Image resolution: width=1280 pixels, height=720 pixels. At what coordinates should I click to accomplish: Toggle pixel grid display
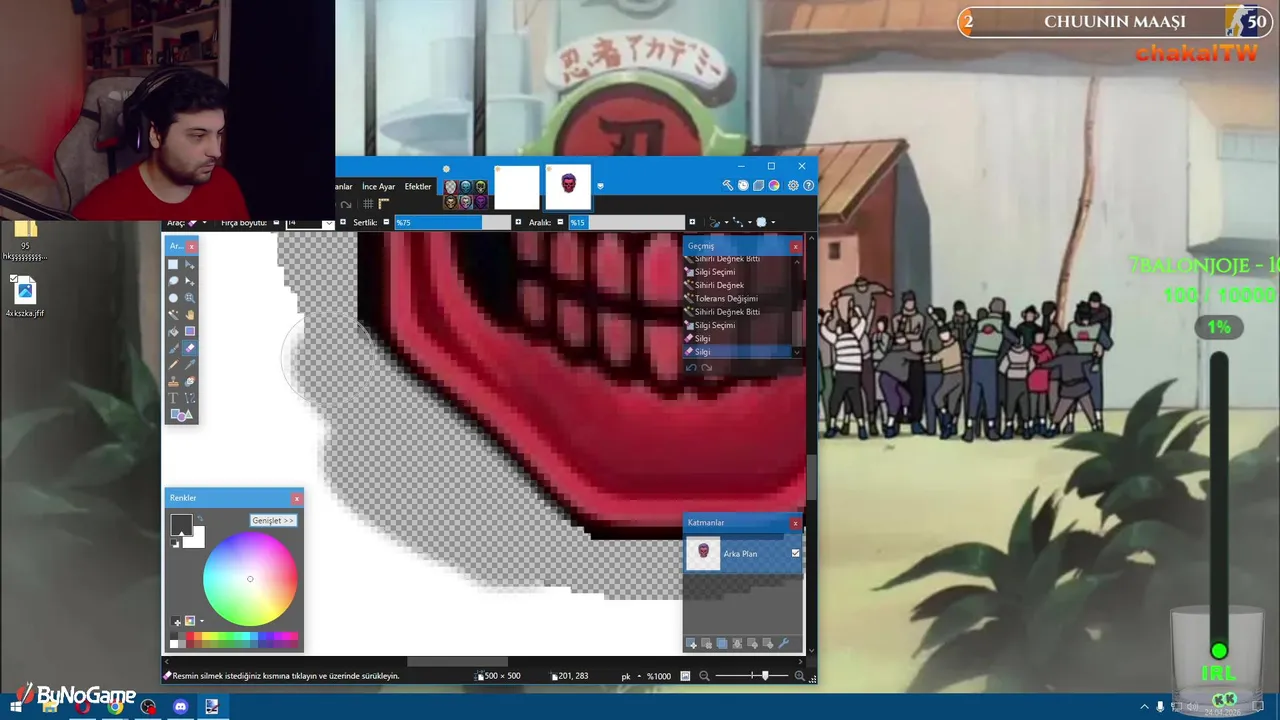[x=368, y=204]
